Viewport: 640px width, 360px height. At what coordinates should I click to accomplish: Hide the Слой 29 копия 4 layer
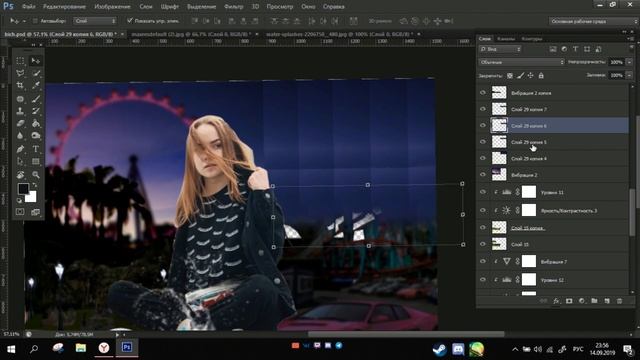point(483,158)
